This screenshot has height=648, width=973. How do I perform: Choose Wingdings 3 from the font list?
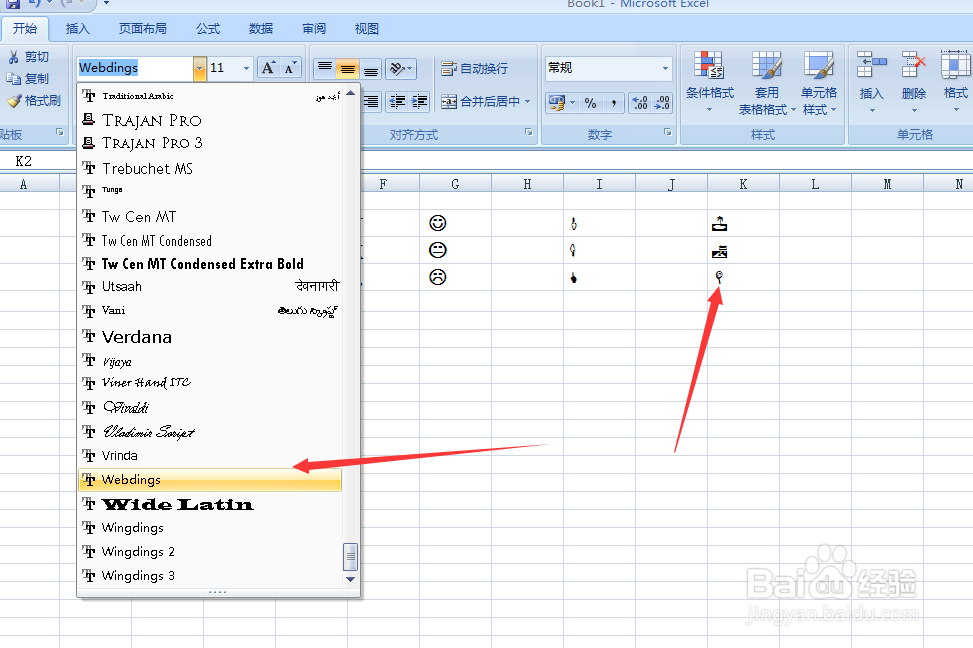[x=210, y=576]
